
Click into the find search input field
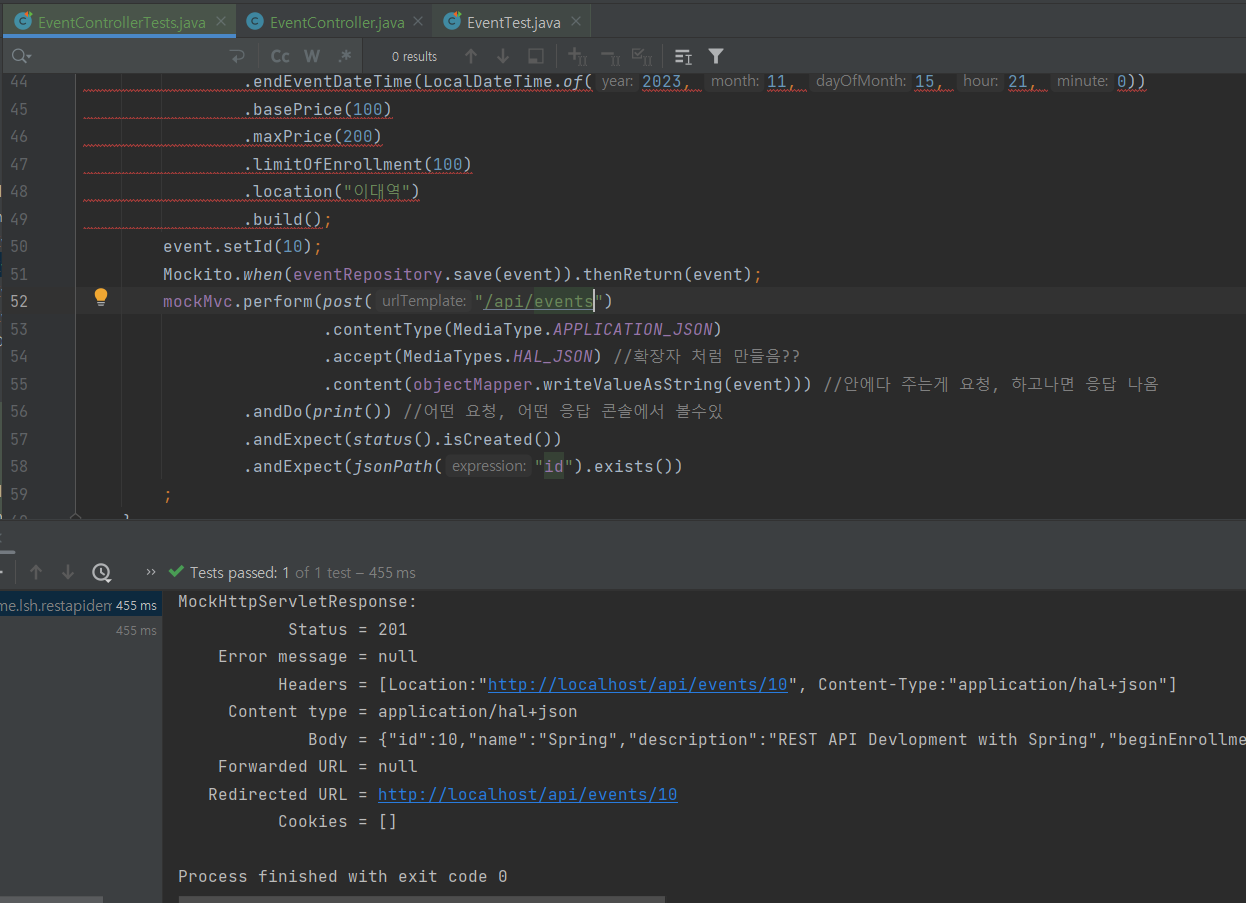[130, 56]
